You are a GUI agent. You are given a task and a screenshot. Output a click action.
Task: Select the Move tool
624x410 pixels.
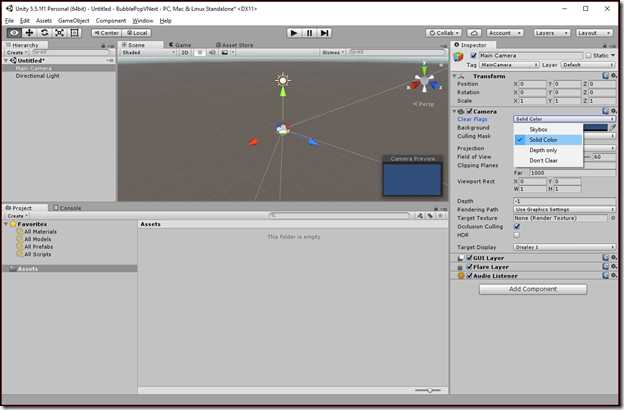(x=29, y=33)
